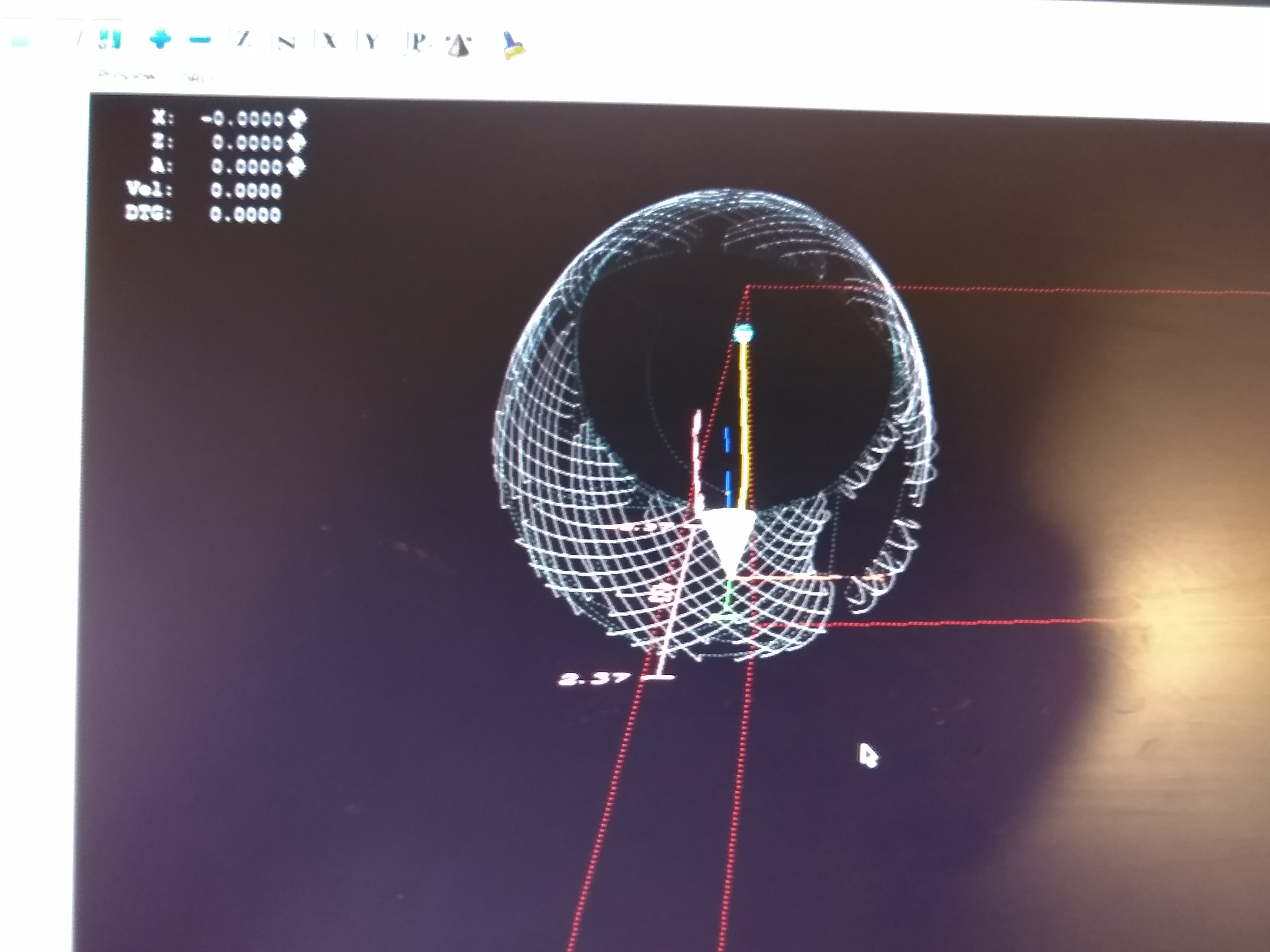Switch to X side view
This screenshot has height=952, width=1270.
click(x=329, y=41)
